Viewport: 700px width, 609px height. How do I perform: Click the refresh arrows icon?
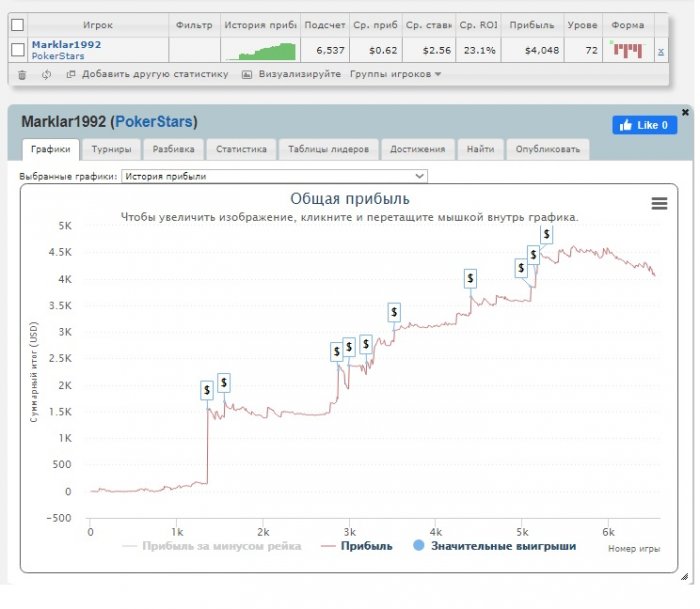pos(46,75)
